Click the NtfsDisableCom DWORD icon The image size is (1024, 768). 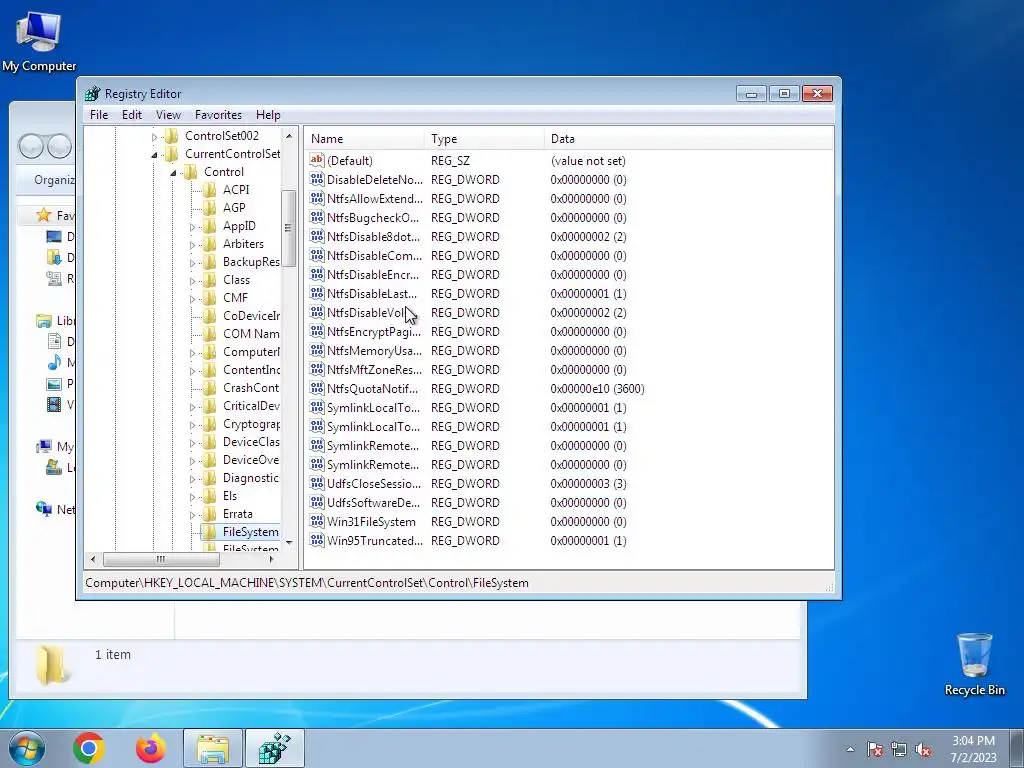(x=317, y=255)
